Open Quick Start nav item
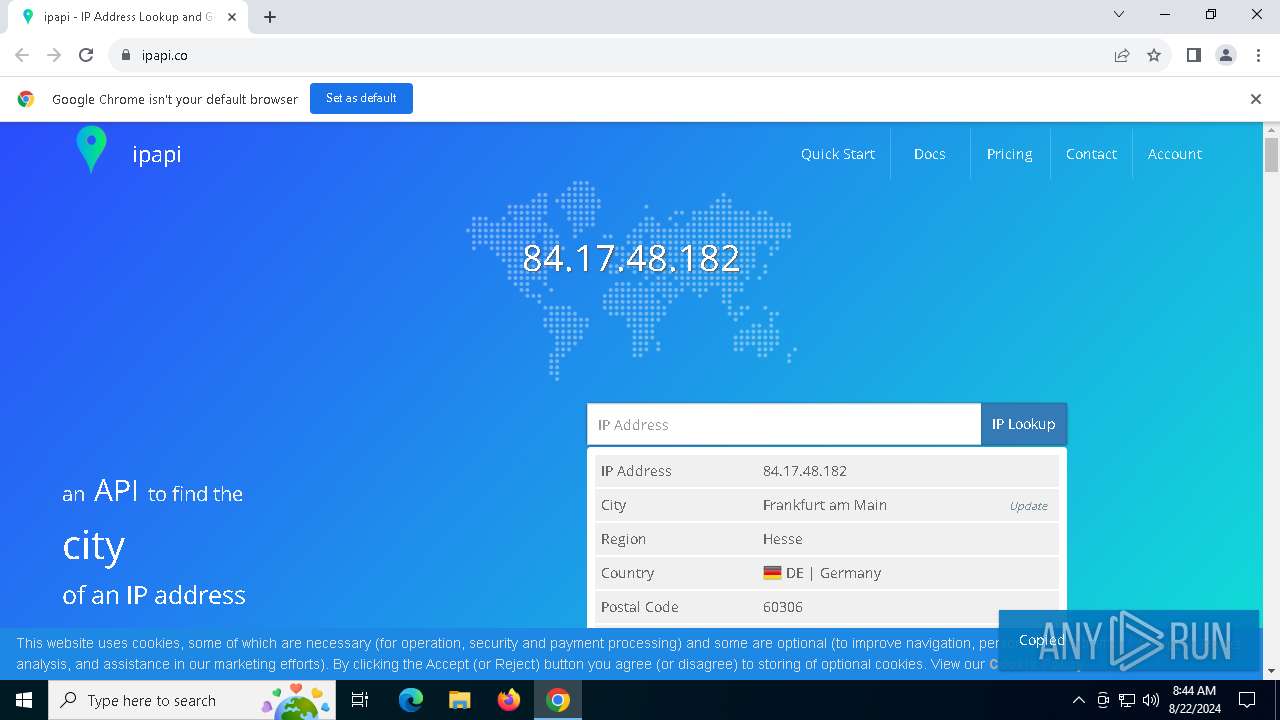The height and width of the screenshot is (720, 1280). click(x=838, y=154)
